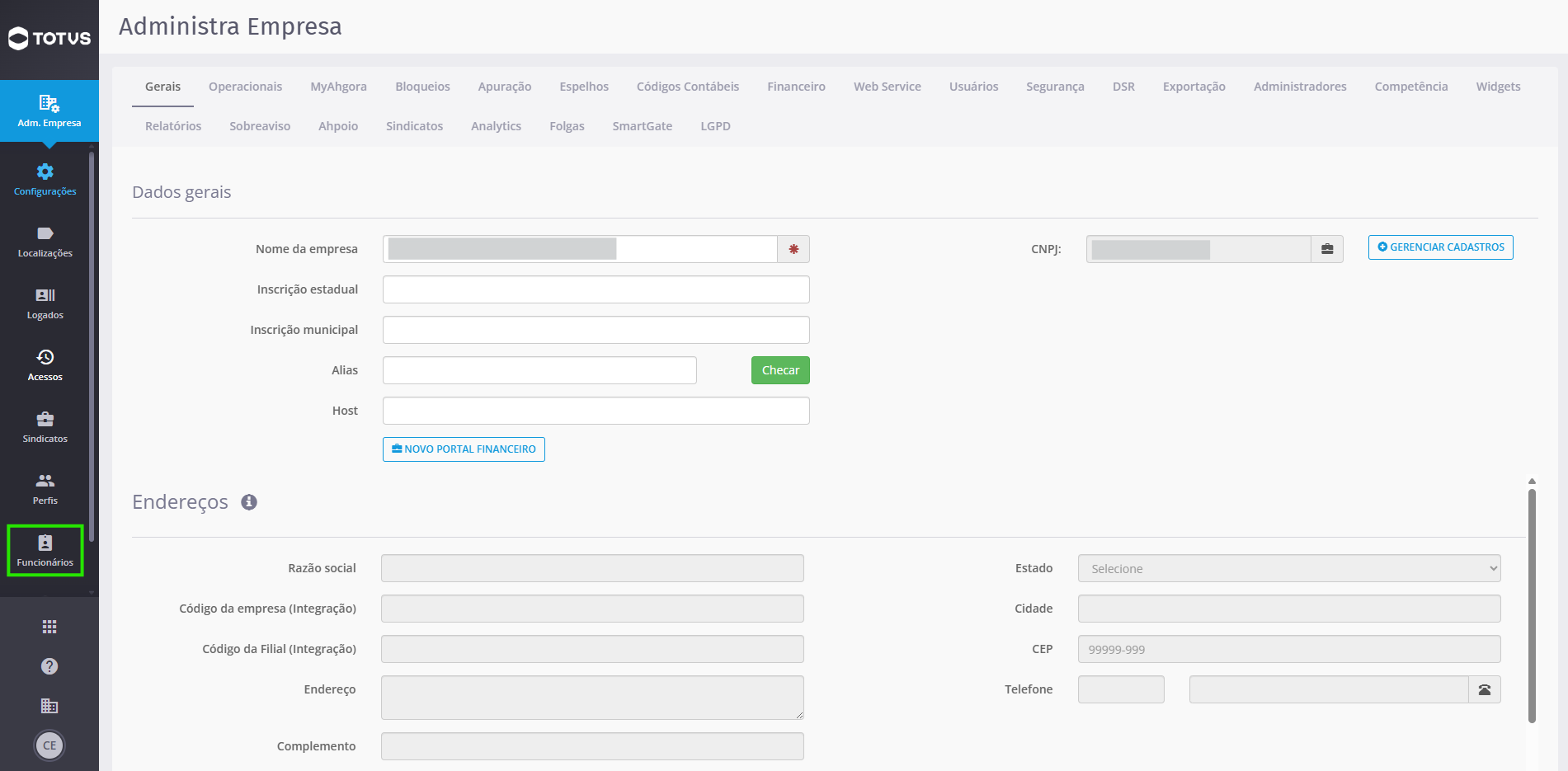Viewport: 1568px width, 771px height.
Task: Open Acessos history icon in sidebar
Action: [x=45, y=357]
